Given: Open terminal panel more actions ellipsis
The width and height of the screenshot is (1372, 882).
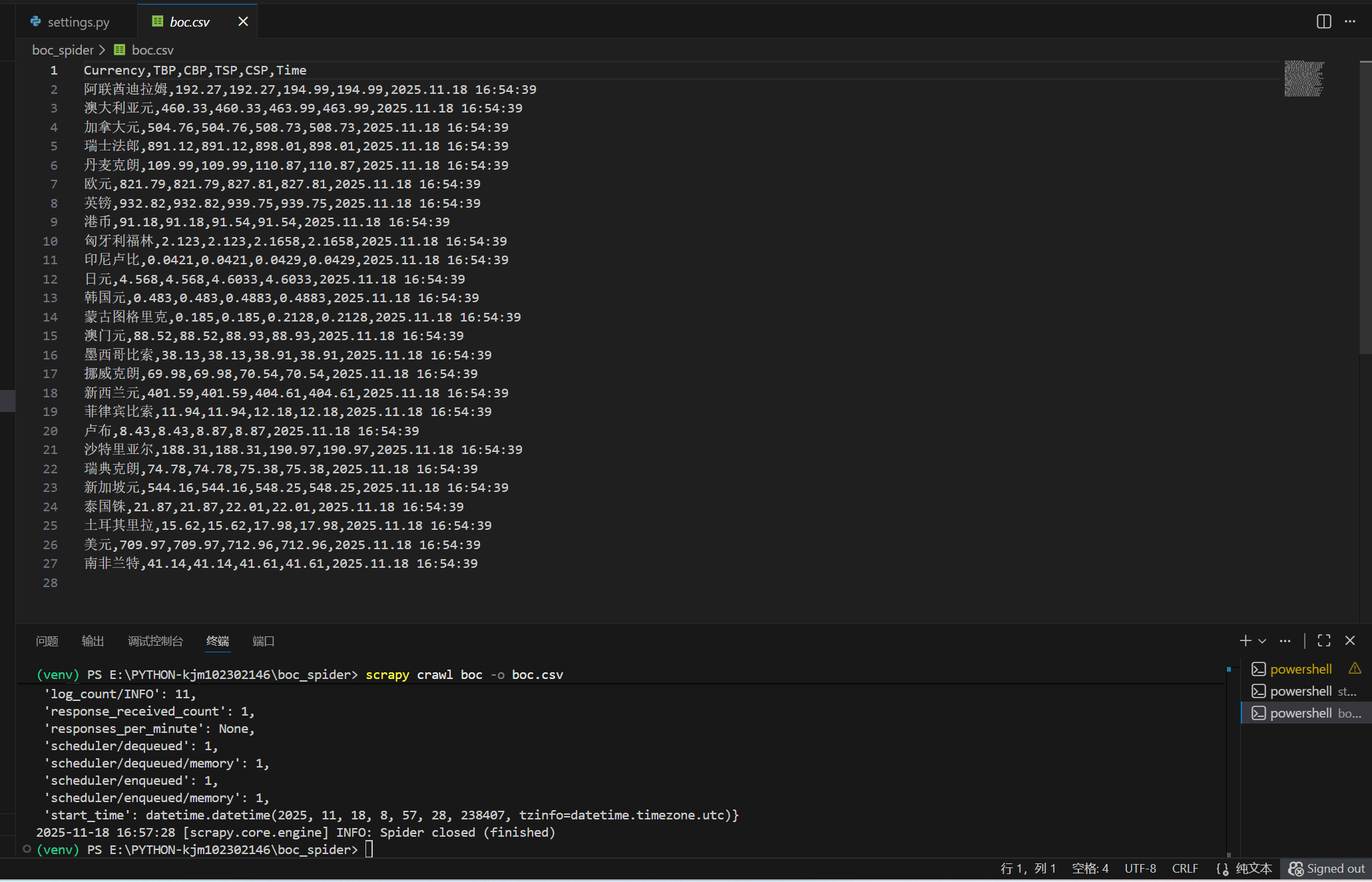Looking at the screenshot, I should [1285, 641].
